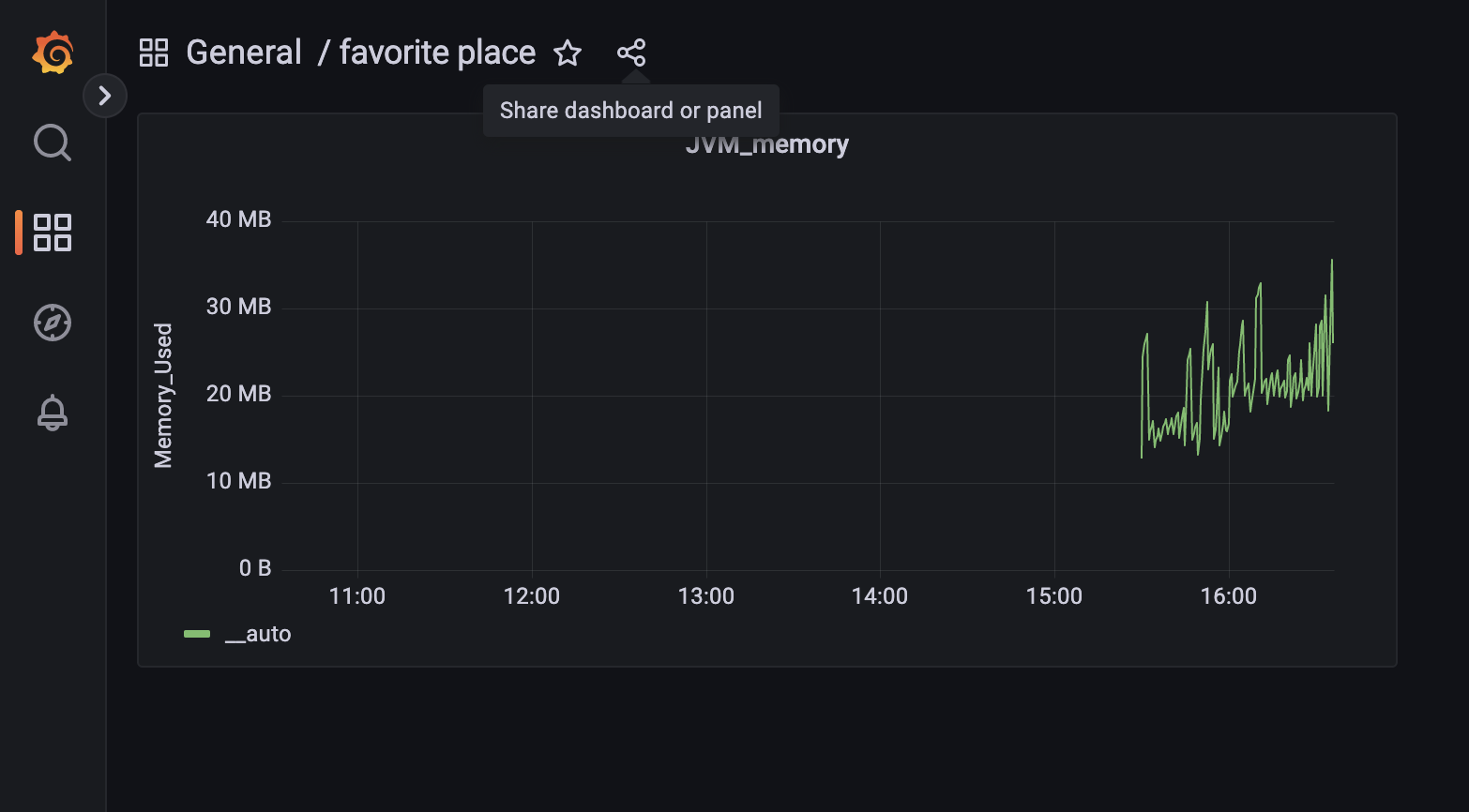Select the favorite place breadcrumb item
The width and height of the screenshot is (1469, 812).
coord(435,53)
